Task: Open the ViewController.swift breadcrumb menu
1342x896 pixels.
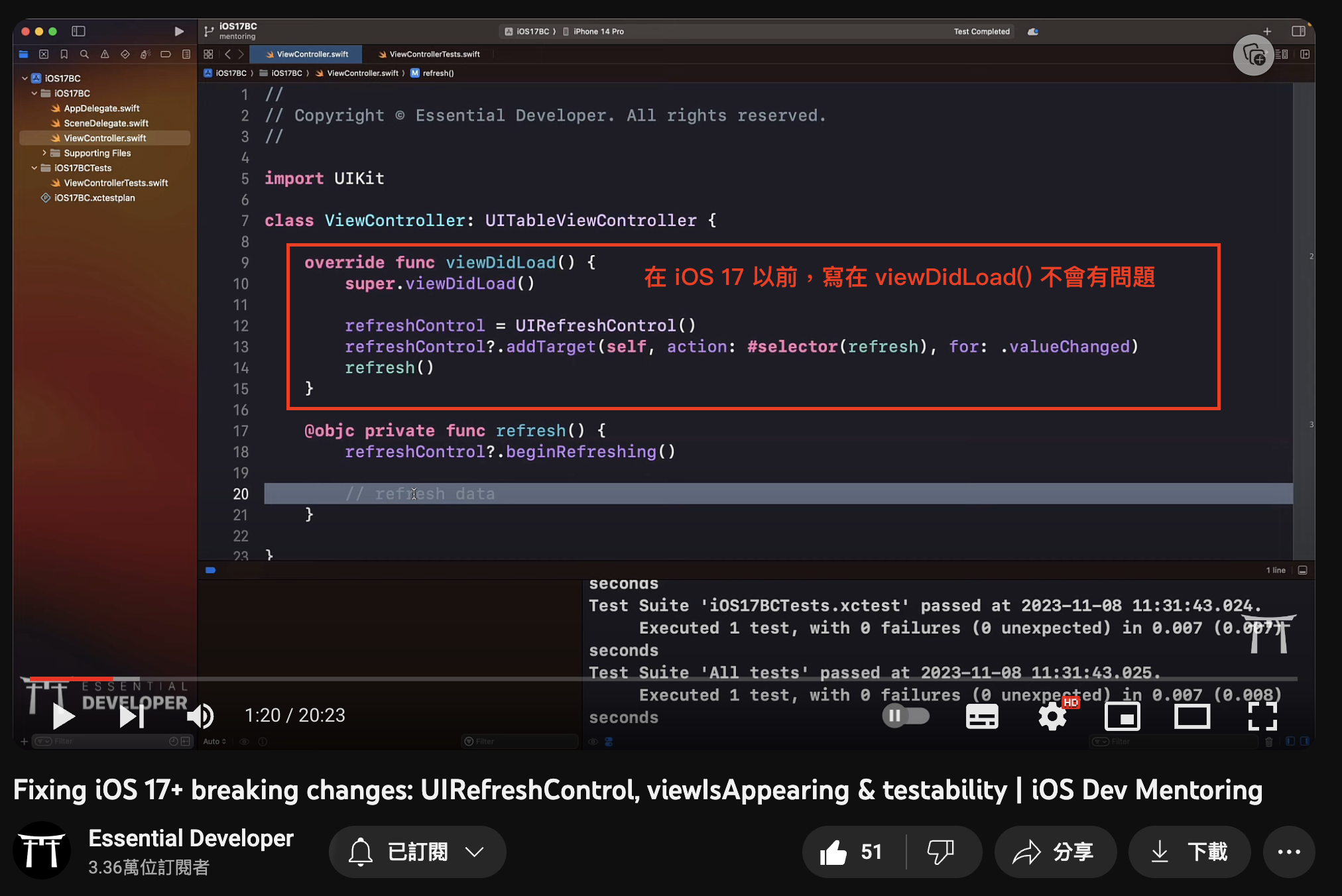Action: (x=357, y=73)
